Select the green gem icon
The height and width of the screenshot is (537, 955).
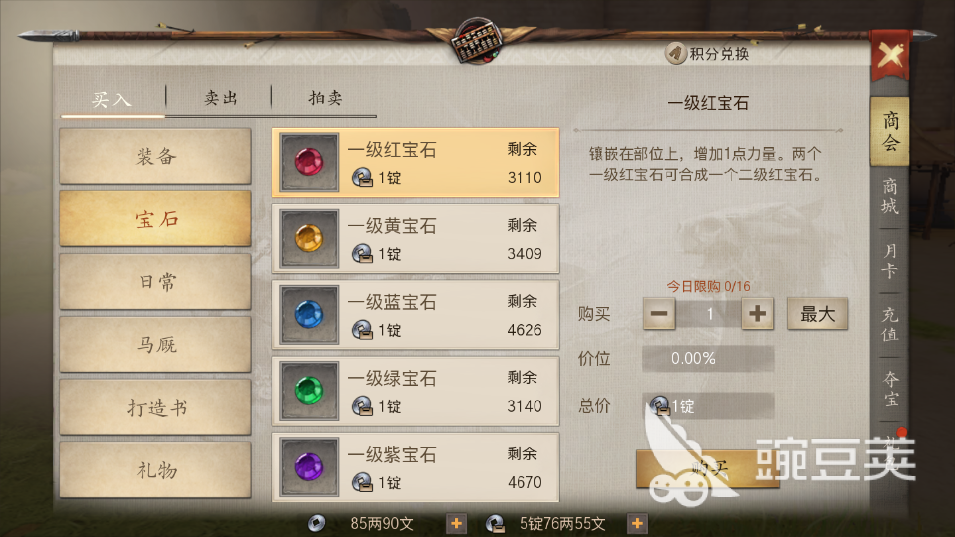pyautogui.click(x=309, y=391)
